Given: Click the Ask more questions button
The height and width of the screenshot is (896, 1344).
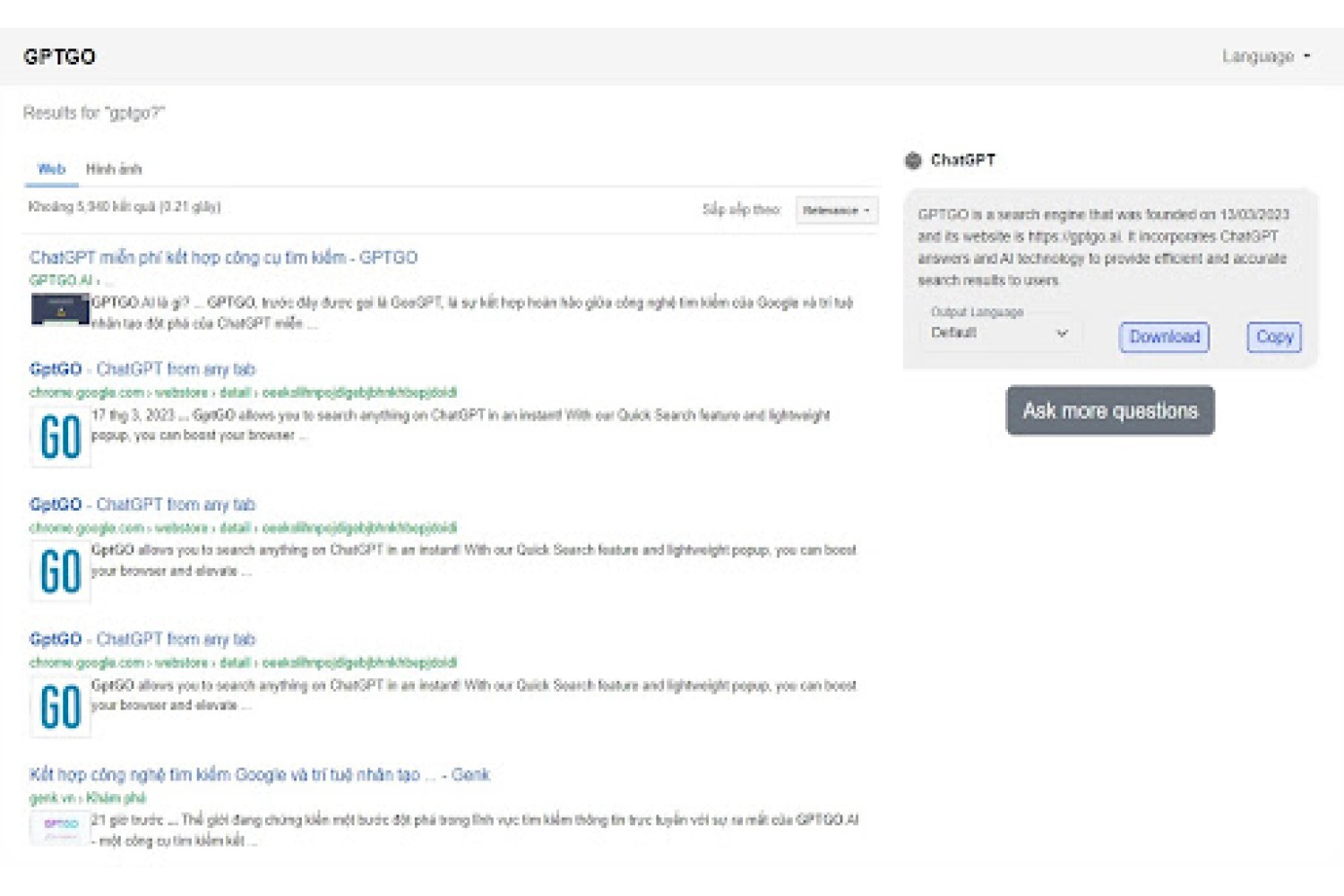Looking at the screenshot, I should point(1110,410).
